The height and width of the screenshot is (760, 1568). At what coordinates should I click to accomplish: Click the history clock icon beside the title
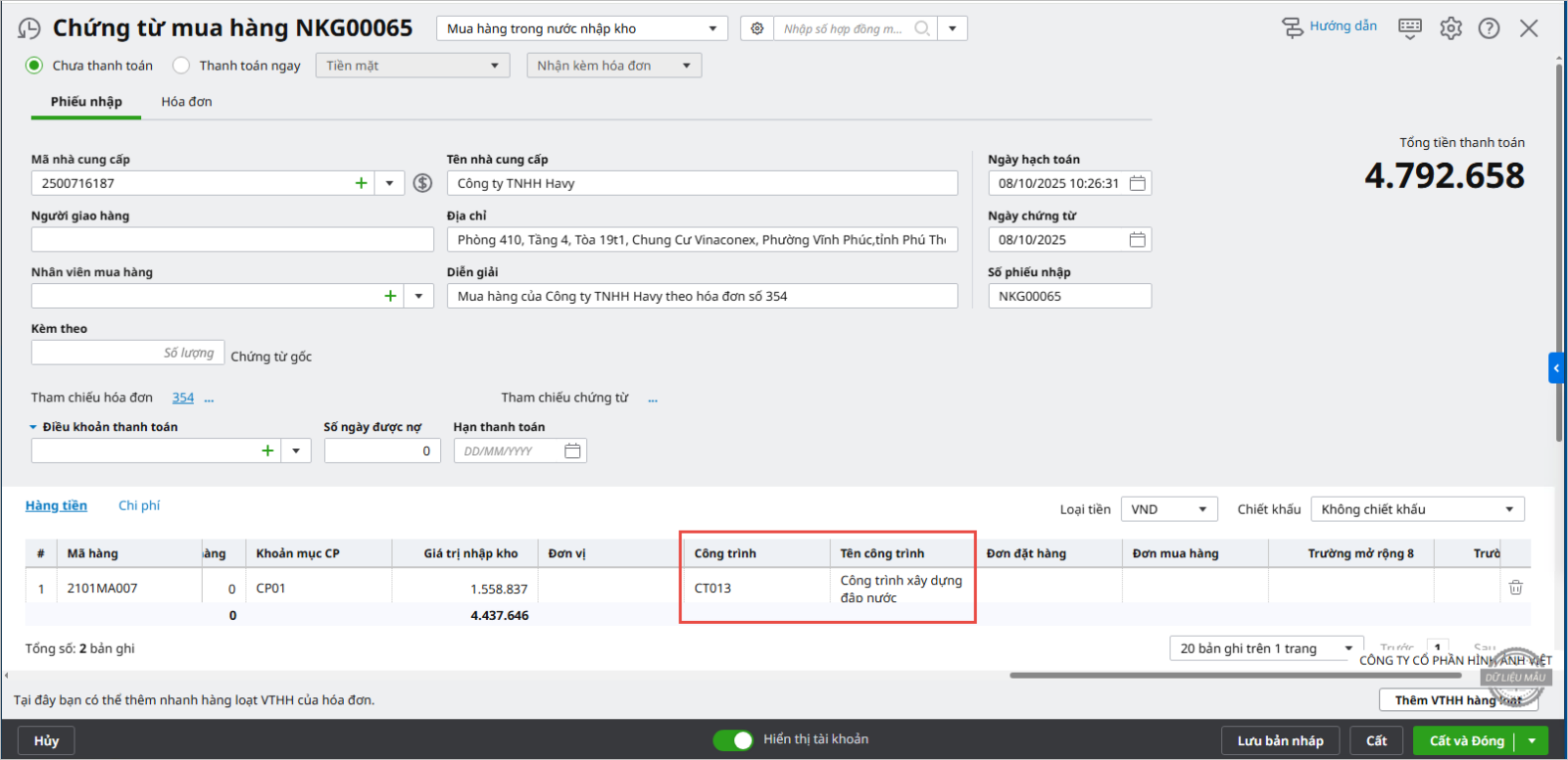(29, 28)
